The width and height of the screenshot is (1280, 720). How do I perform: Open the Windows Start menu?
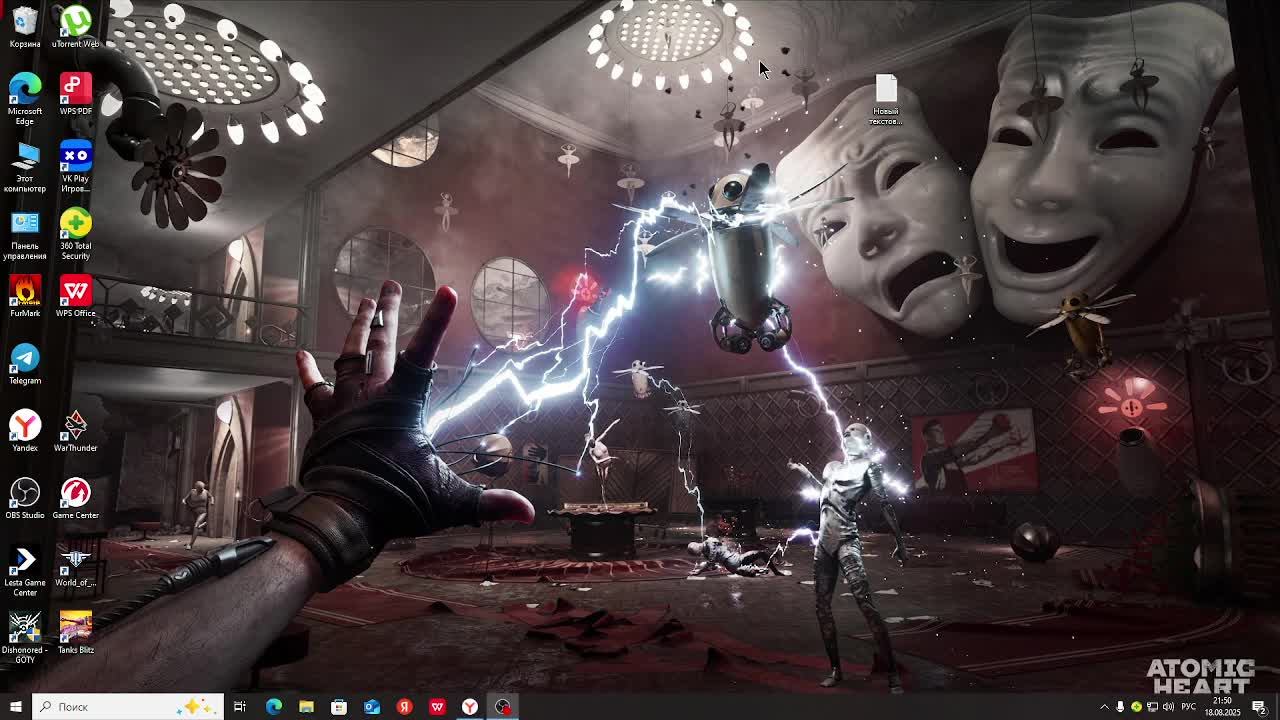tap(15, 707)
